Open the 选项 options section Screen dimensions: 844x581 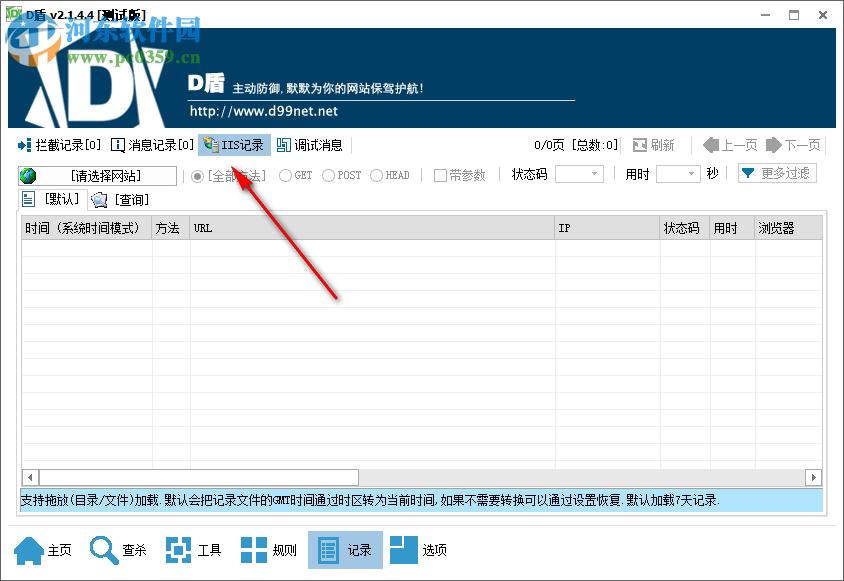[419, 550]
